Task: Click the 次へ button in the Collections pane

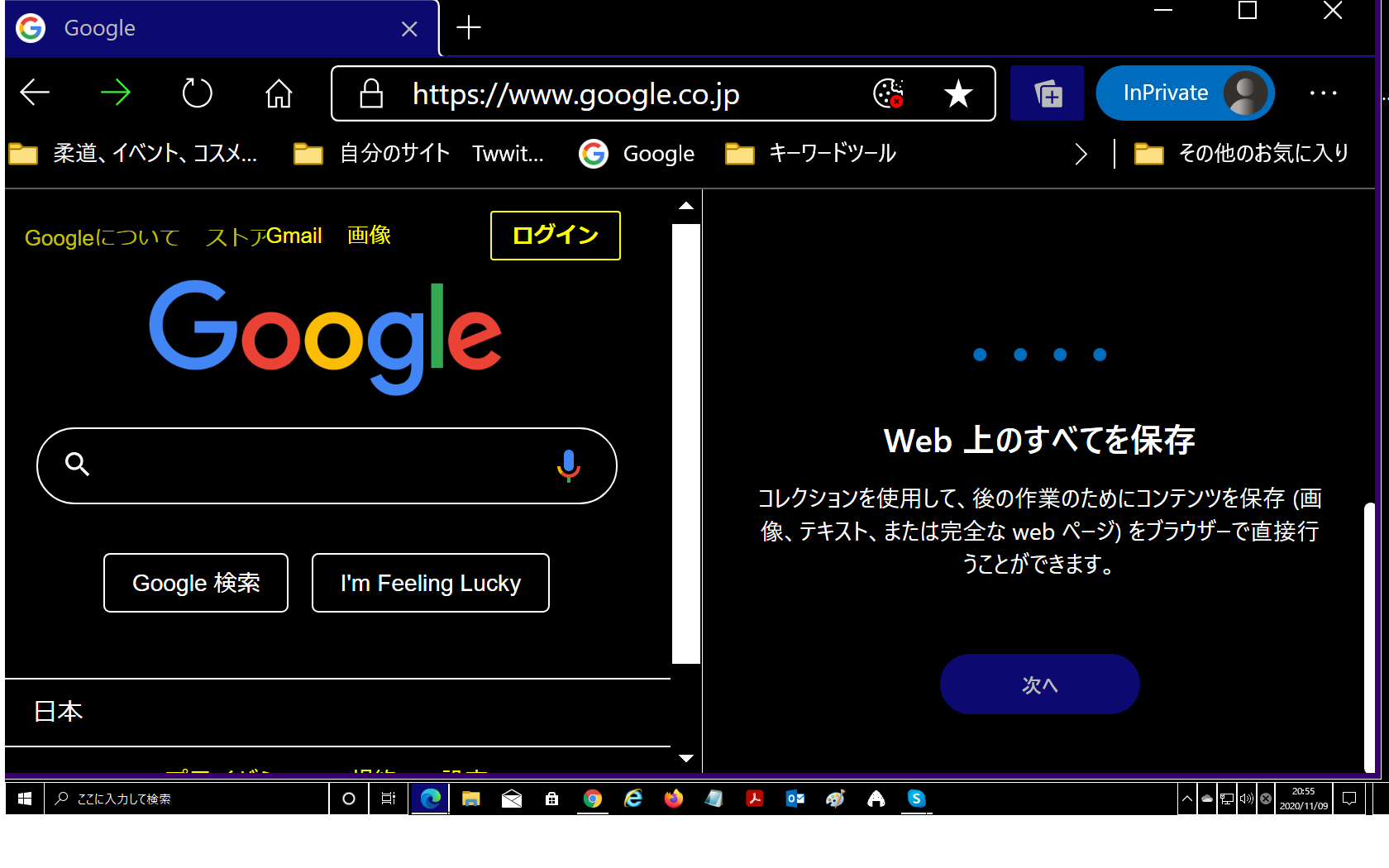Action: point(1040,684)
